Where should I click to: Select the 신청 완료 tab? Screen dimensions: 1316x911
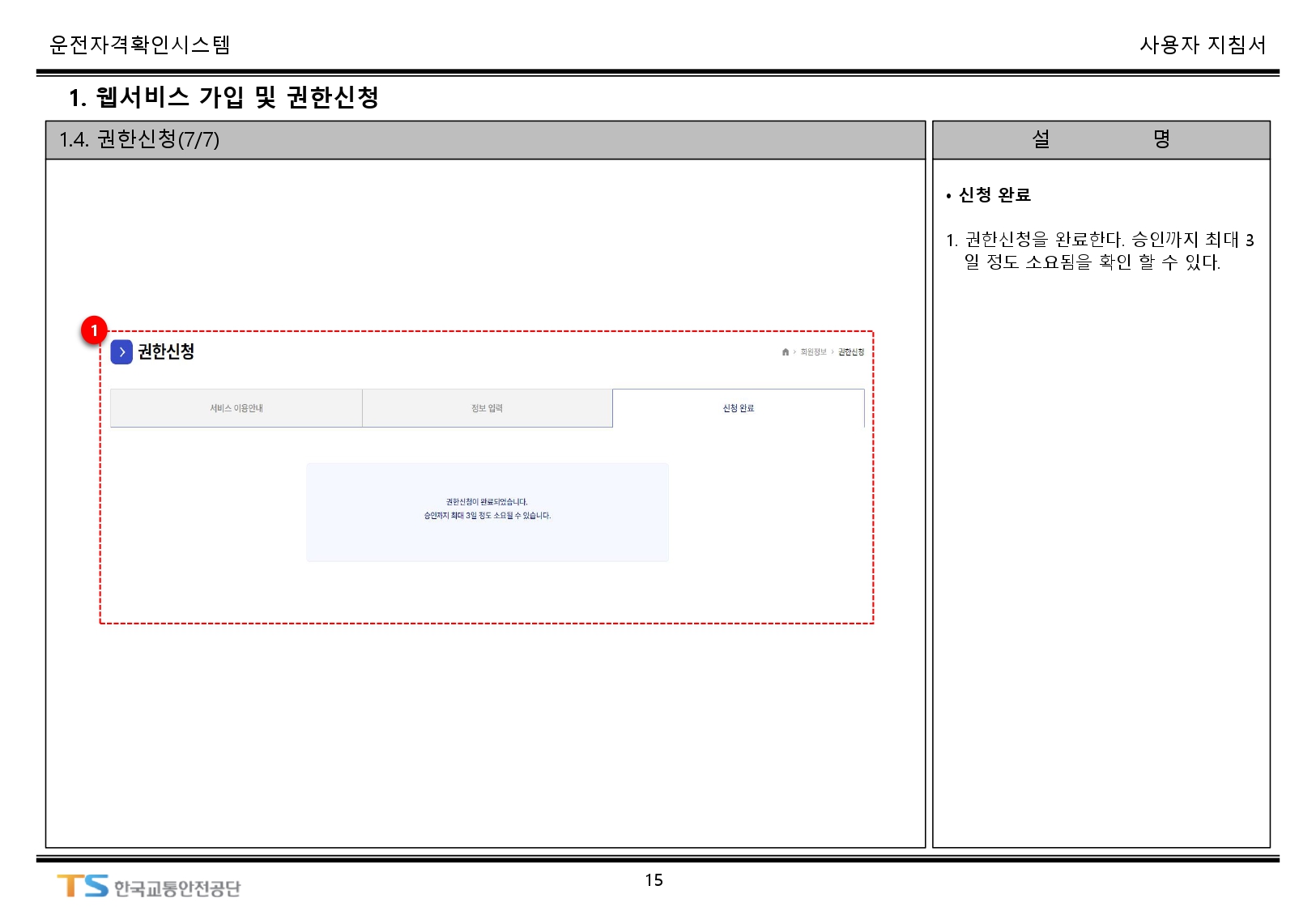[x=738, y=408]
